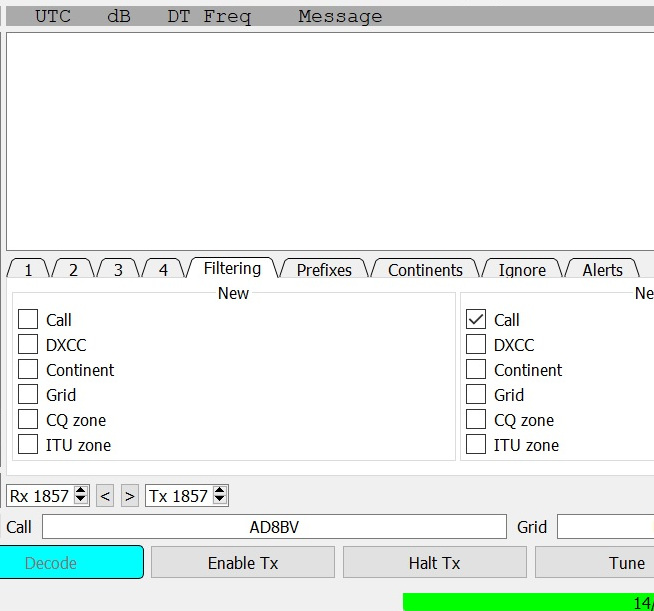Enable the DXCC checkbox in left New group

(x=28, y=344)
